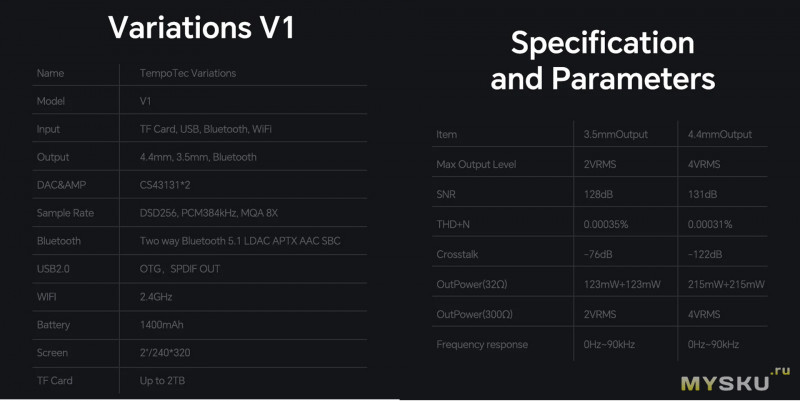Select the 4.4mm SNR value "131dB"
The image size is (800, 401).
pyautogui.click(x=704, y=194)
